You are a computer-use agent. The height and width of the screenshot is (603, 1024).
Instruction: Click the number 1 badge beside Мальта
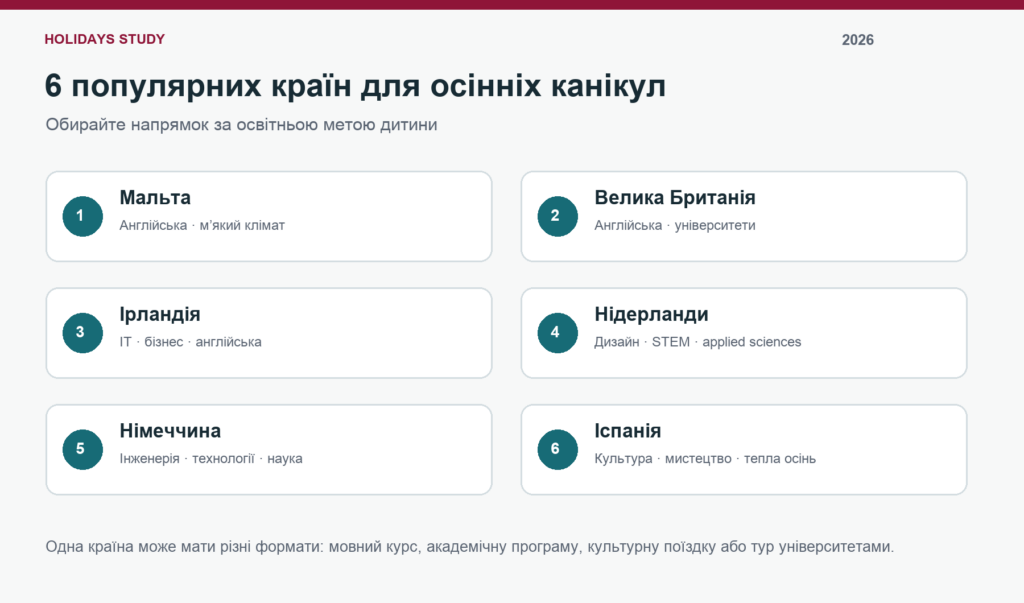pos(82,216)
